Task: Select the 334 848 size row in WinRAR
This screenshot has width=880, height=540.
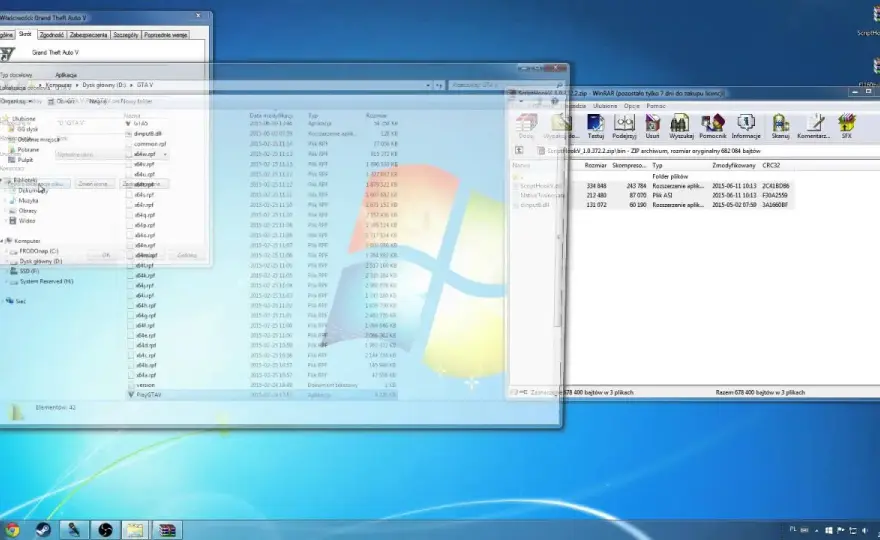Action: point(651,186)
